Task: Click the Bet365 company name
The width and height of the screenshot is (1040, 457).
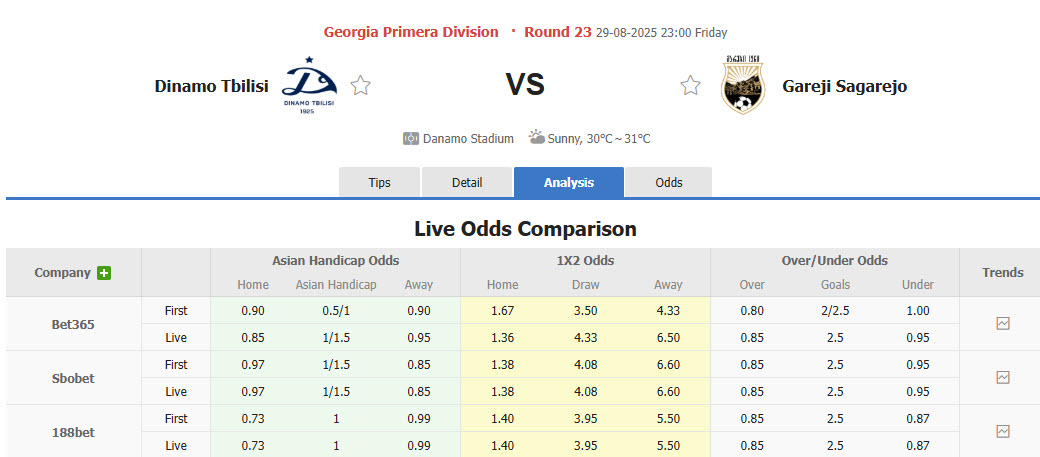Action: click(73, 324)
